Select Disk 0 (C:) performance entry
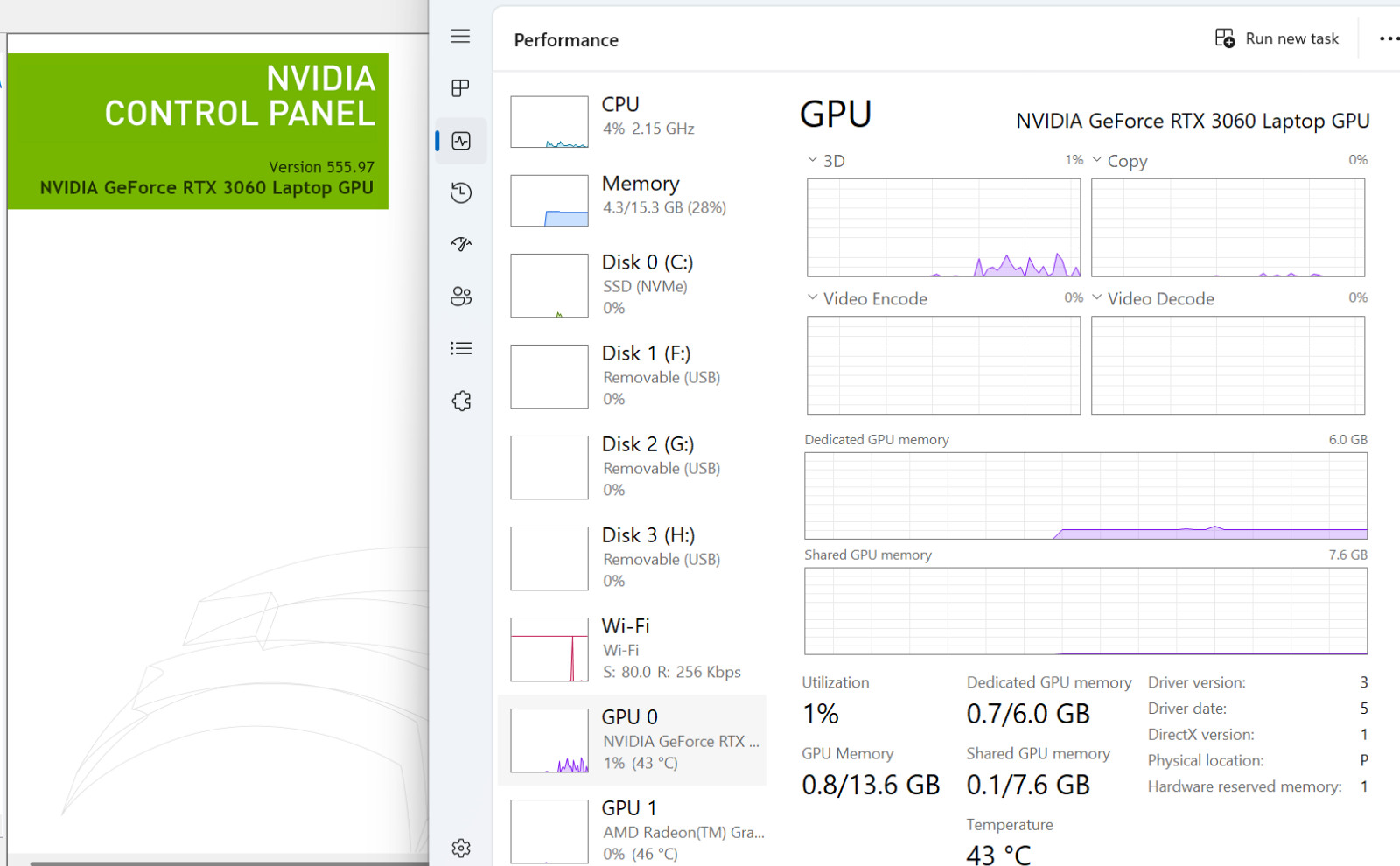1400x866 pixels. (633, 285)
